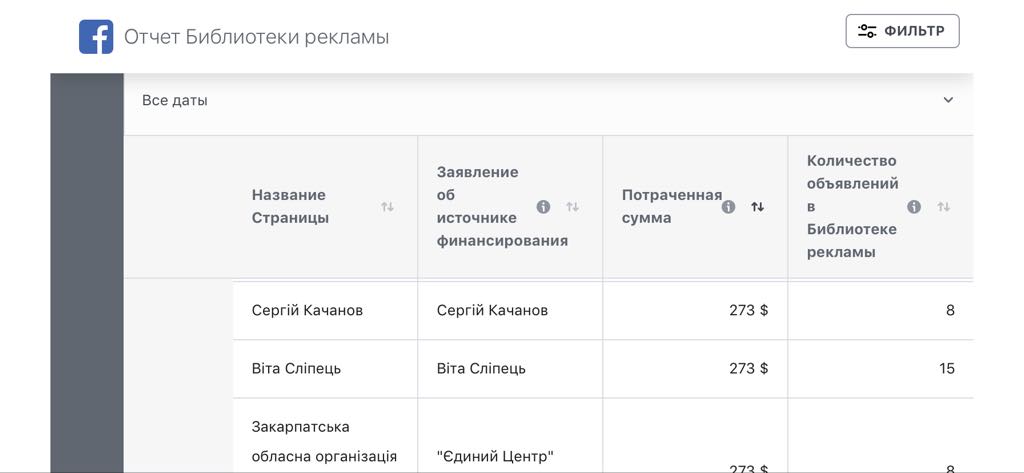
Task: Click the Потраченная сумма header text
Action: 672,206
